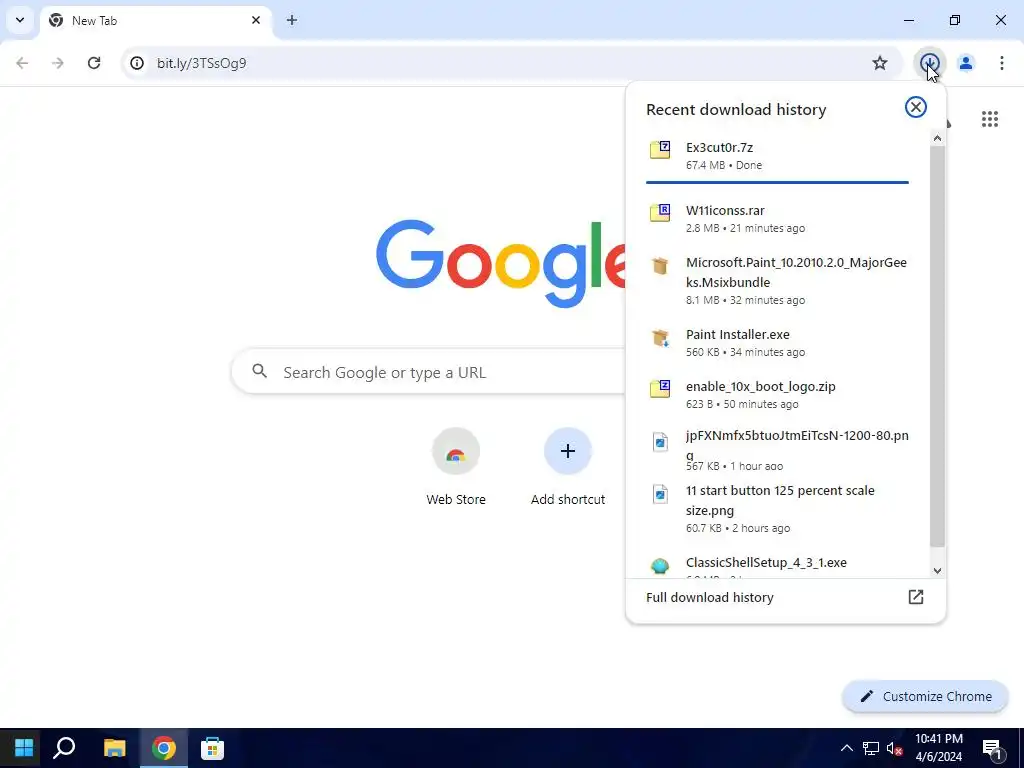Open the notification center icon

(992, 748)
